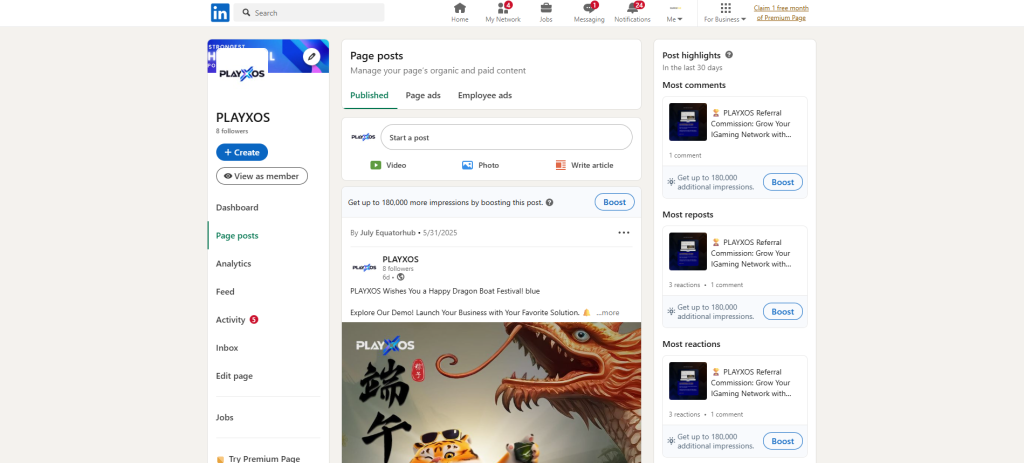This screenshot has height=463, width=1024.
Task: Edit cover image via pencil icon
Action: tap(312, 57)
